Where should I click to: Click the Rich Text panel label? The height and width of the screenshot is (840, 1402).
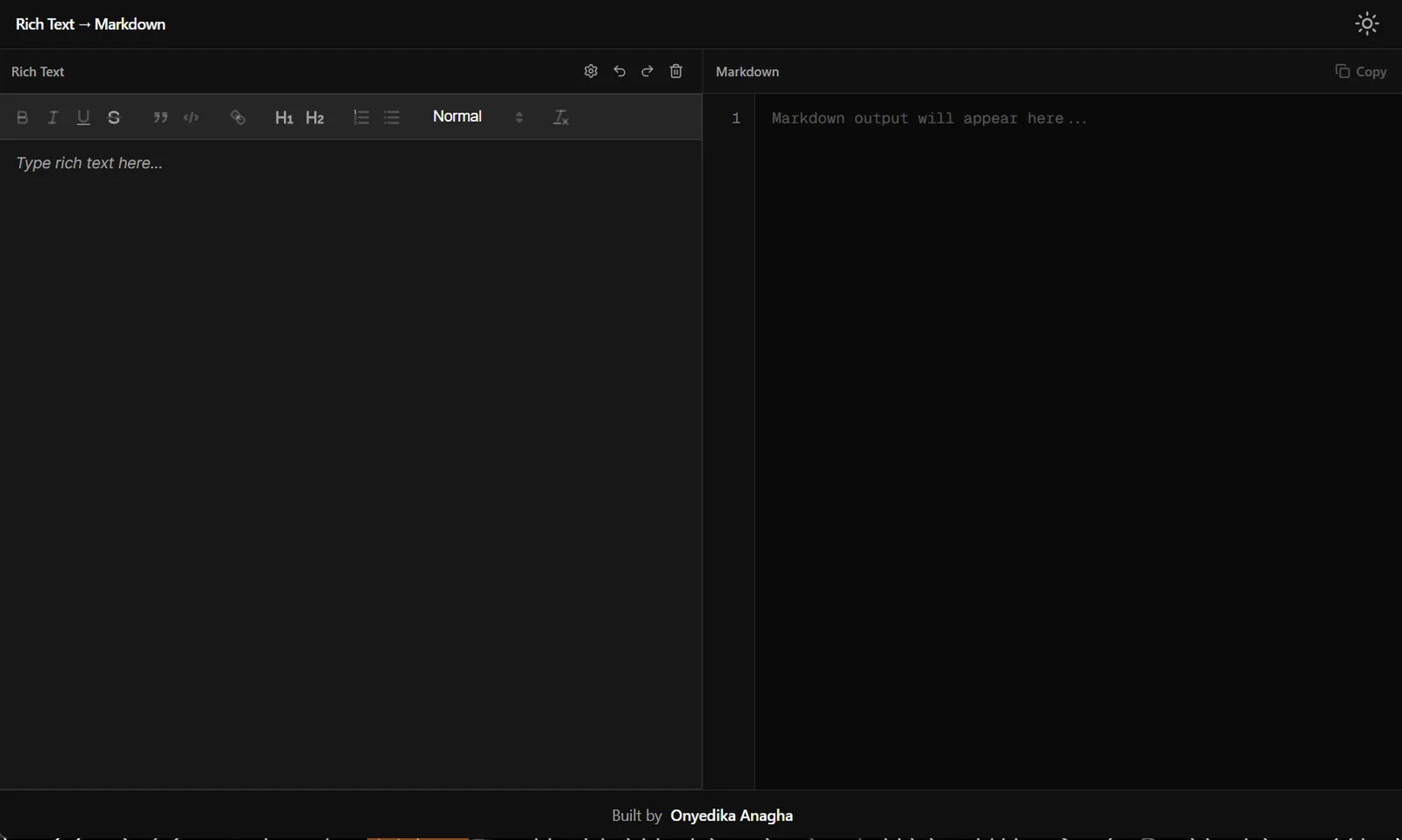38,72
